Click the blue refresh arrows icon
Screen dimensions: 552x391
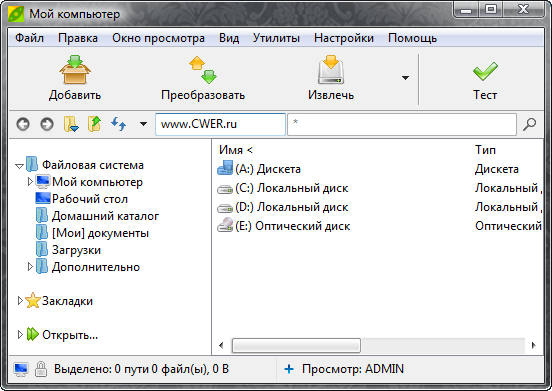118,124
